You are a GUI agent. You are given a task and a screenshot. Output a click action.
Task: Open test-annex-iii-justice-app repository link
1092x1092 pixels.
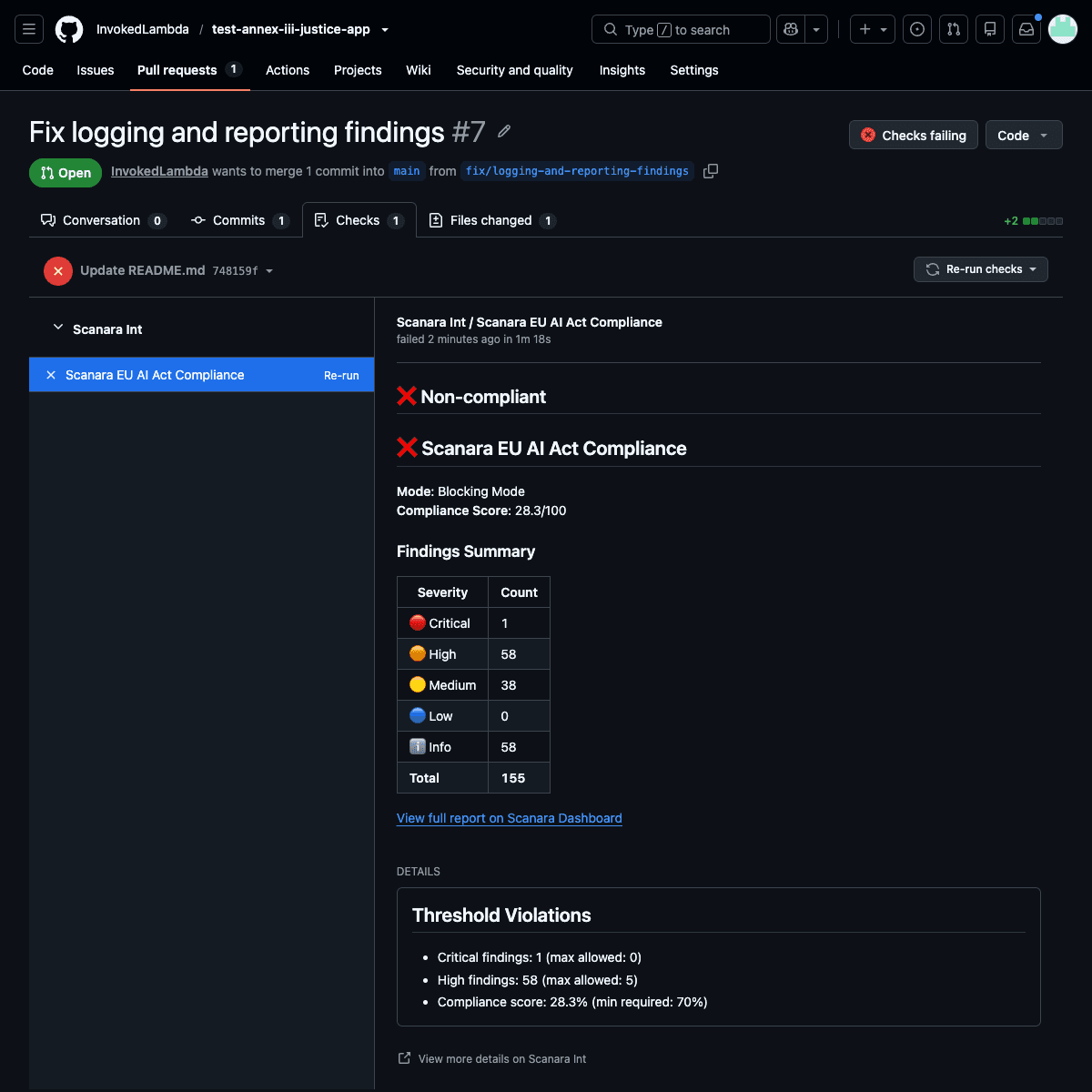291,29
